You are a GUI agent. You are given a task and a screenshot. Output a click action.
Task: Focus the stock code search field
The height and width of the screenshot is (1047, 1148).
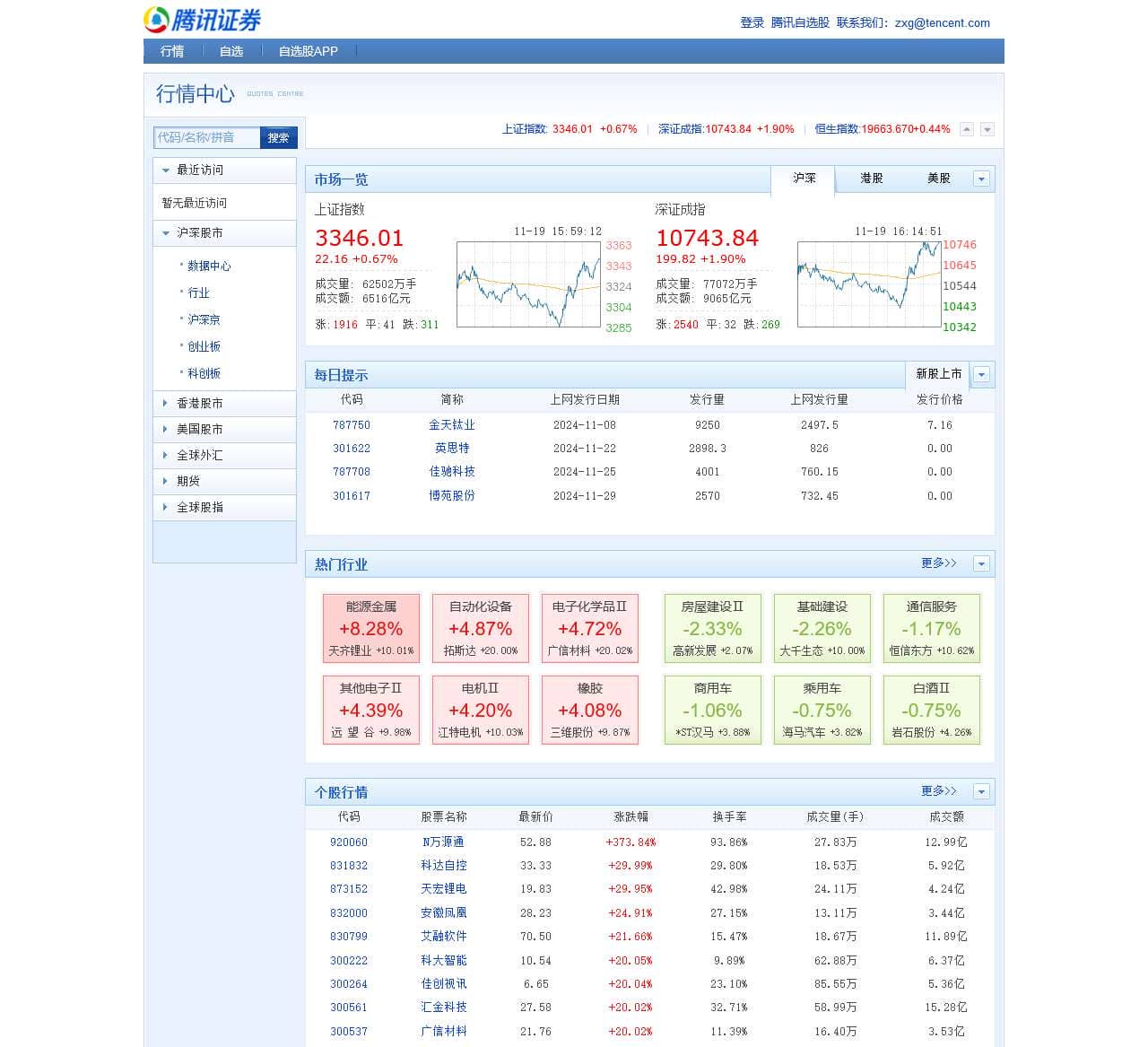tap(207, 137)
